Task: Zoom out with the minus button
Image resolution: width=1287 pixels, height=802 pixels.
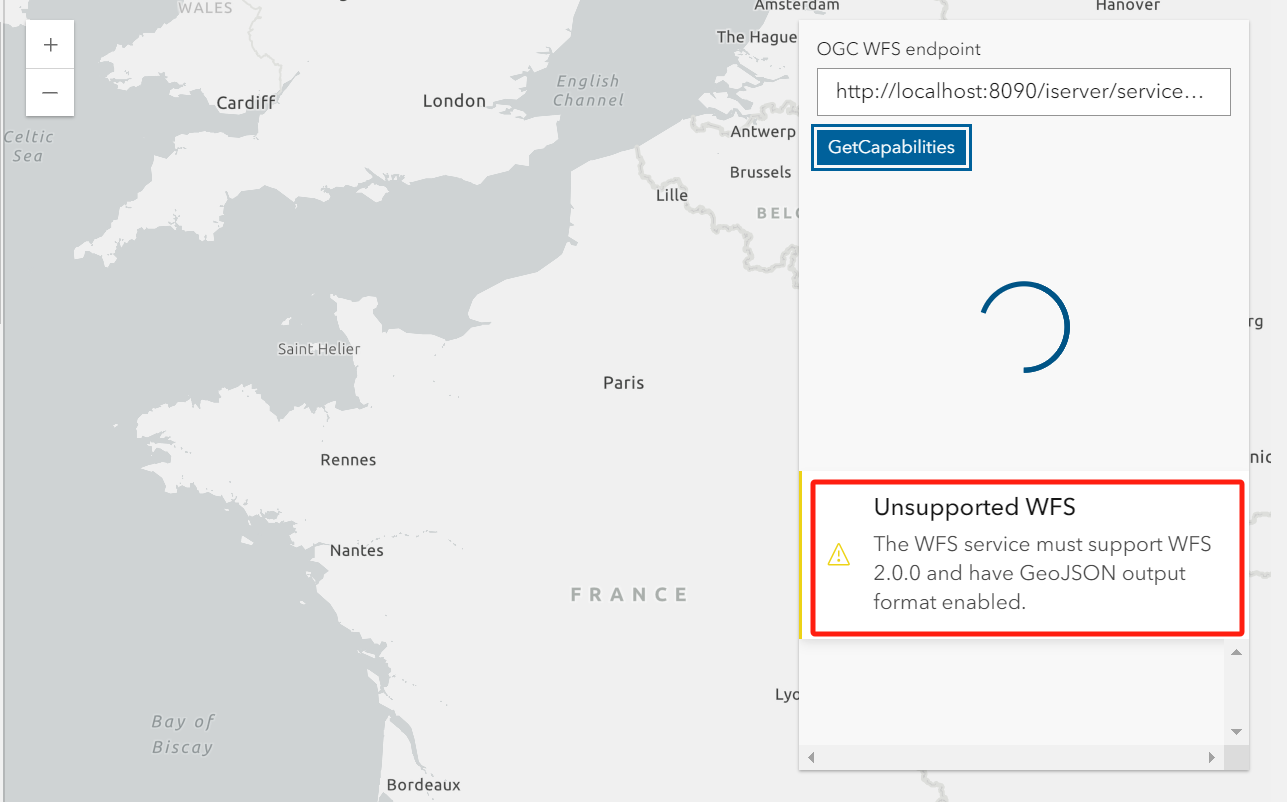Action: click(x=50, y=93)
